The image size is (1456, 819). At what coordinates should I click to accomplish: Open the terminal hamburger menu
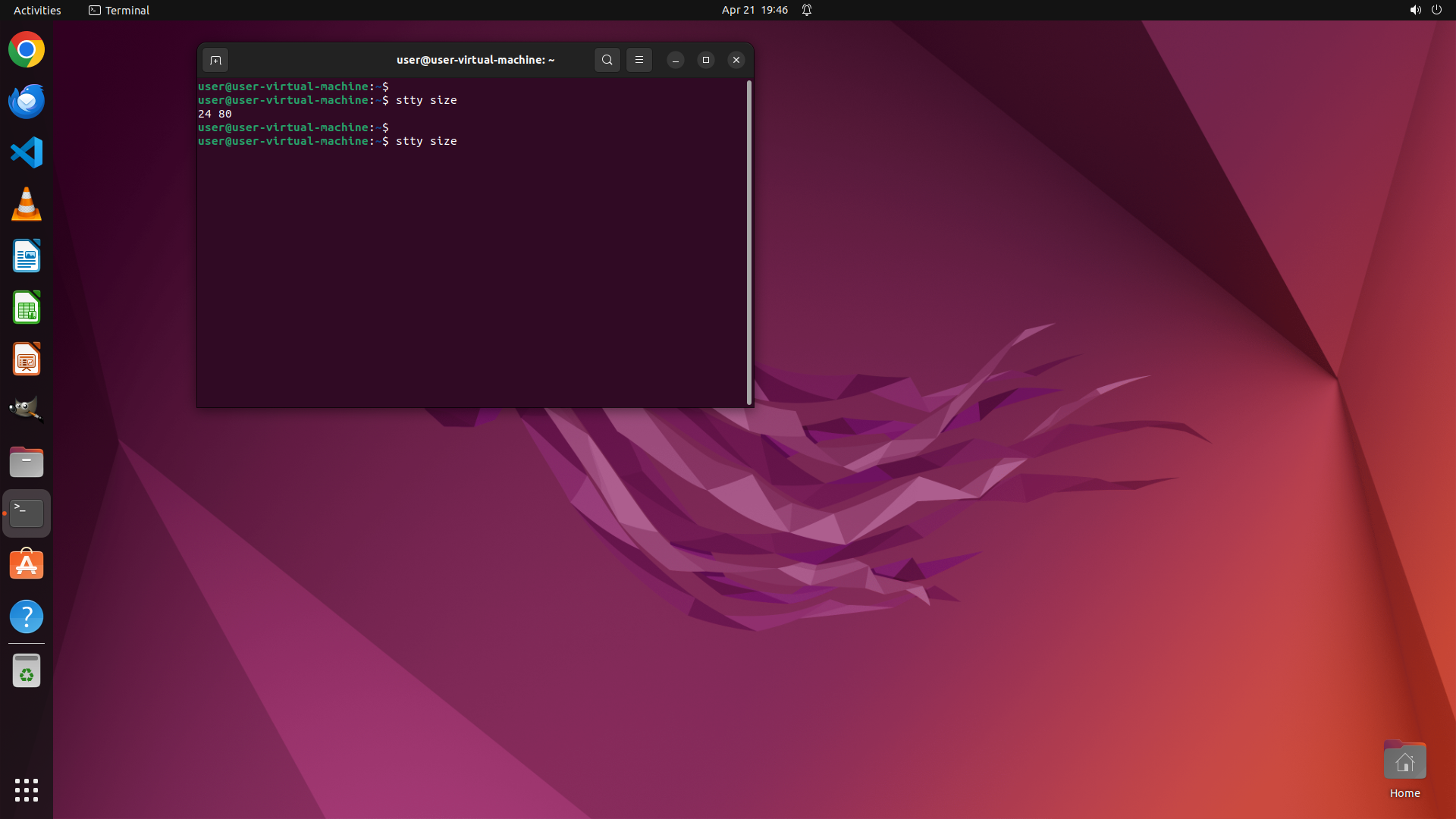639,60
